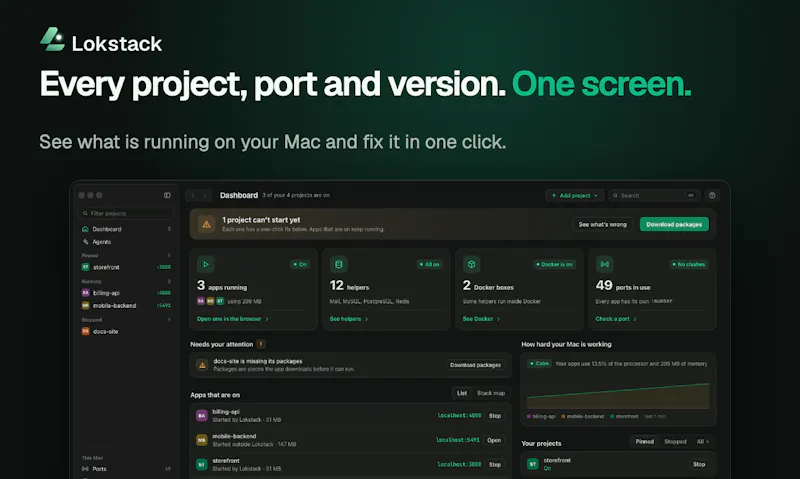800x479 pixels.
Task: Select storefront project in sidebar
Action: coord(127,267)
